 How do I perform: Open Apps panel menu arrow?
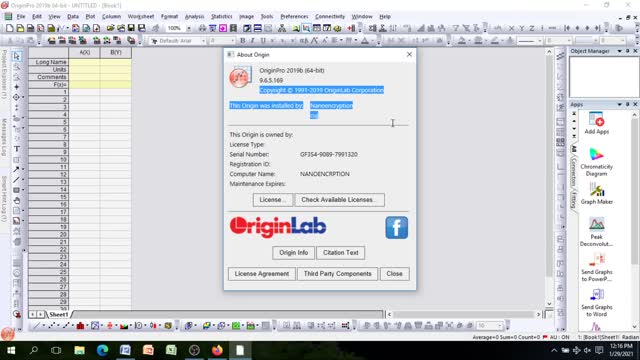coord(620,104)
